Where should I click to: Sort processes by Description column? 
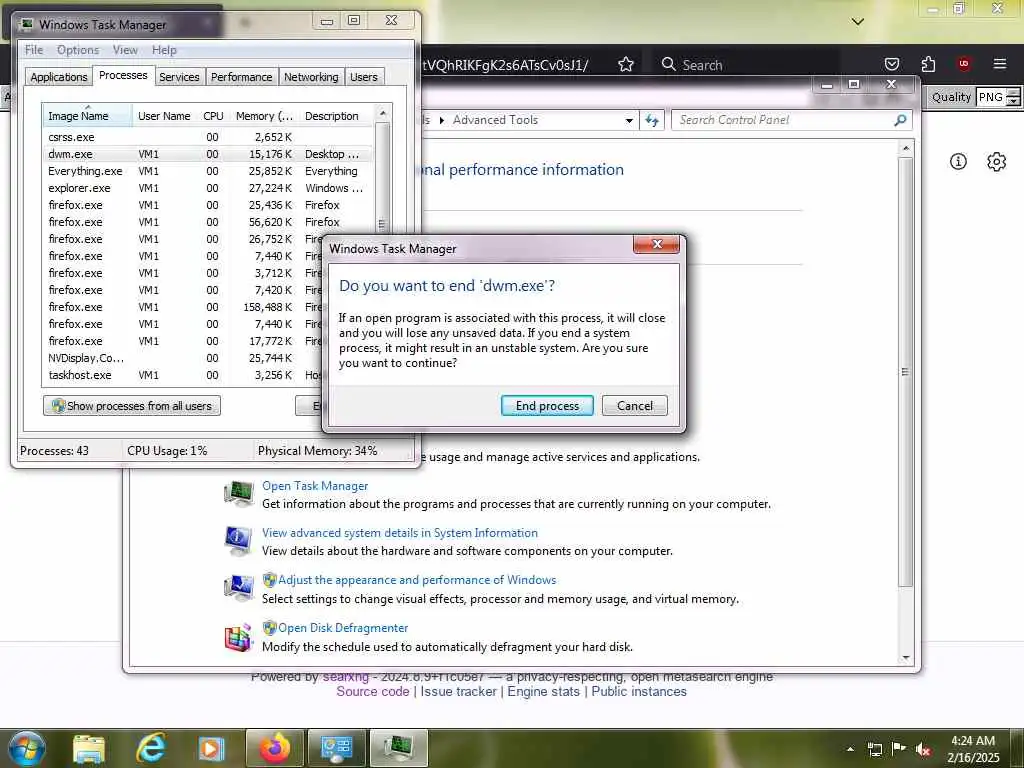[x=336, y=116]
